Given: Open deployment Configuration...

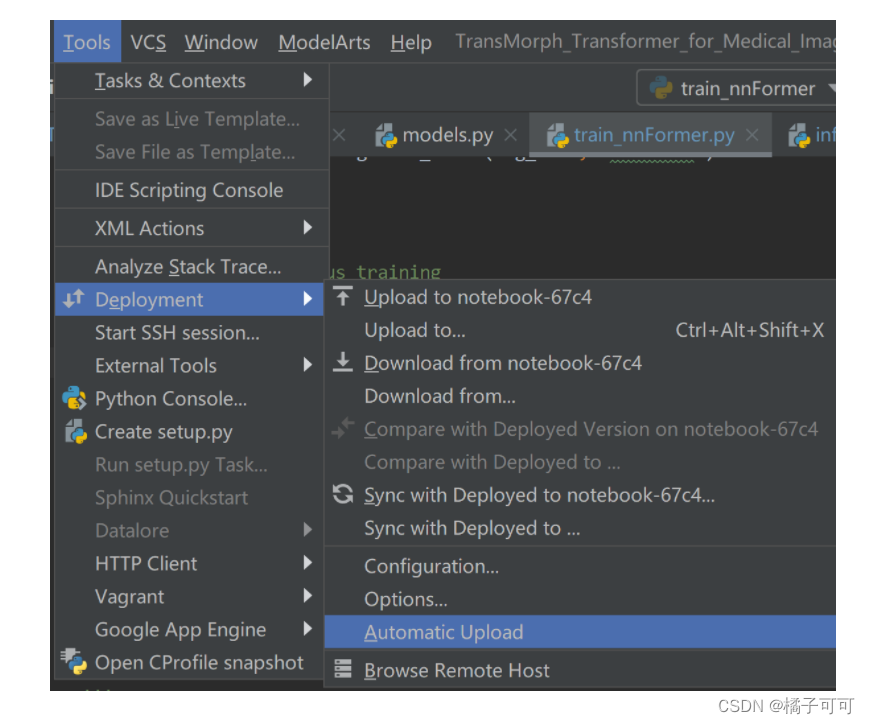Looking at the screenshot, I should tap(580, 566).
